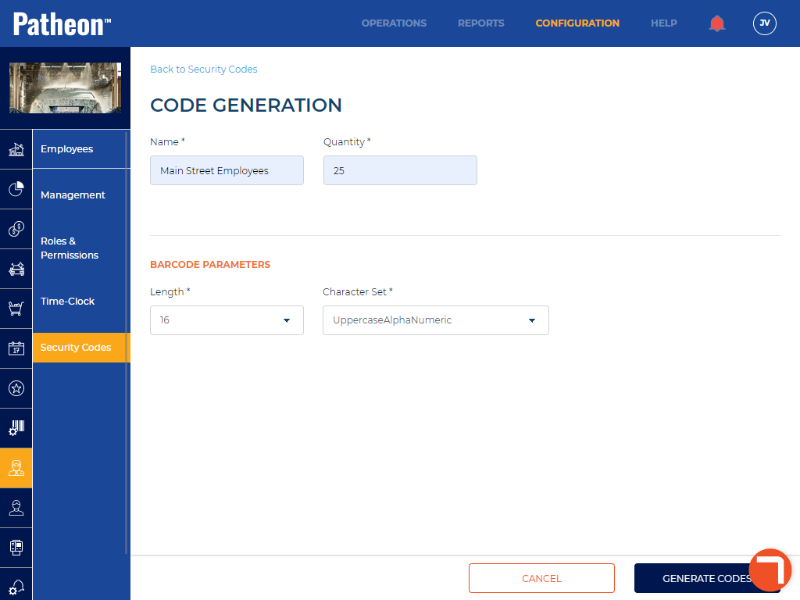Viewport: 800px width, 600px height.
Task: Open the Length dropdown
Action: pos(227,320)
